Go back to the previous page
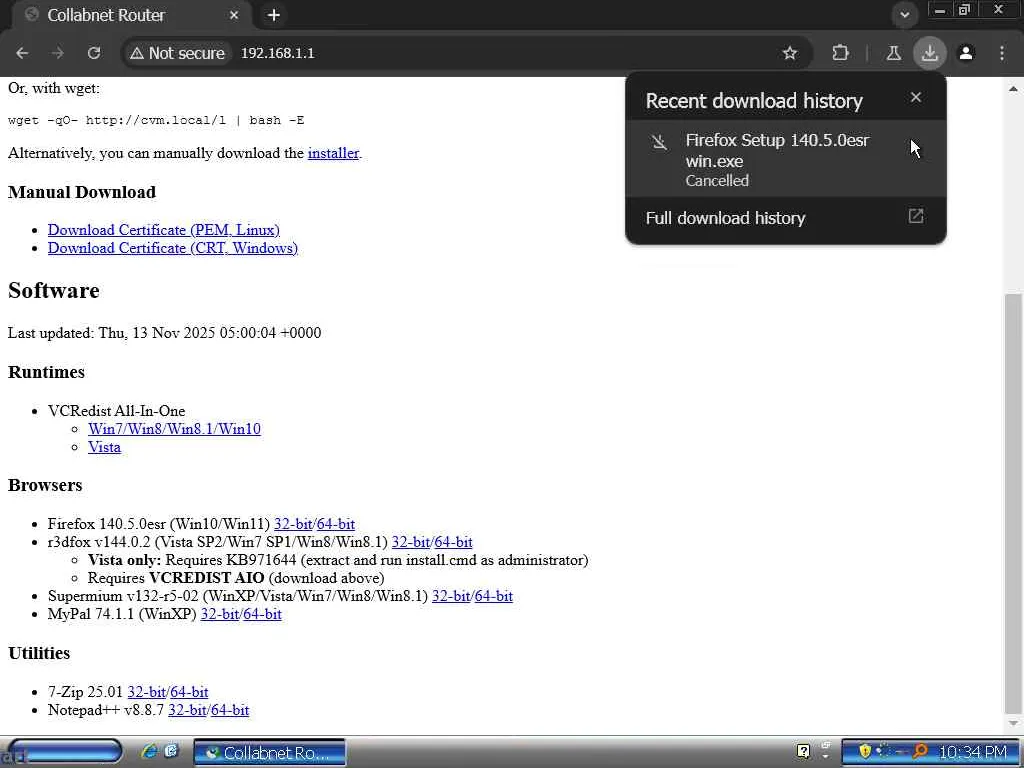Image resolution: width=1024 pixels, height=768 pixels. tap(22, 53)
